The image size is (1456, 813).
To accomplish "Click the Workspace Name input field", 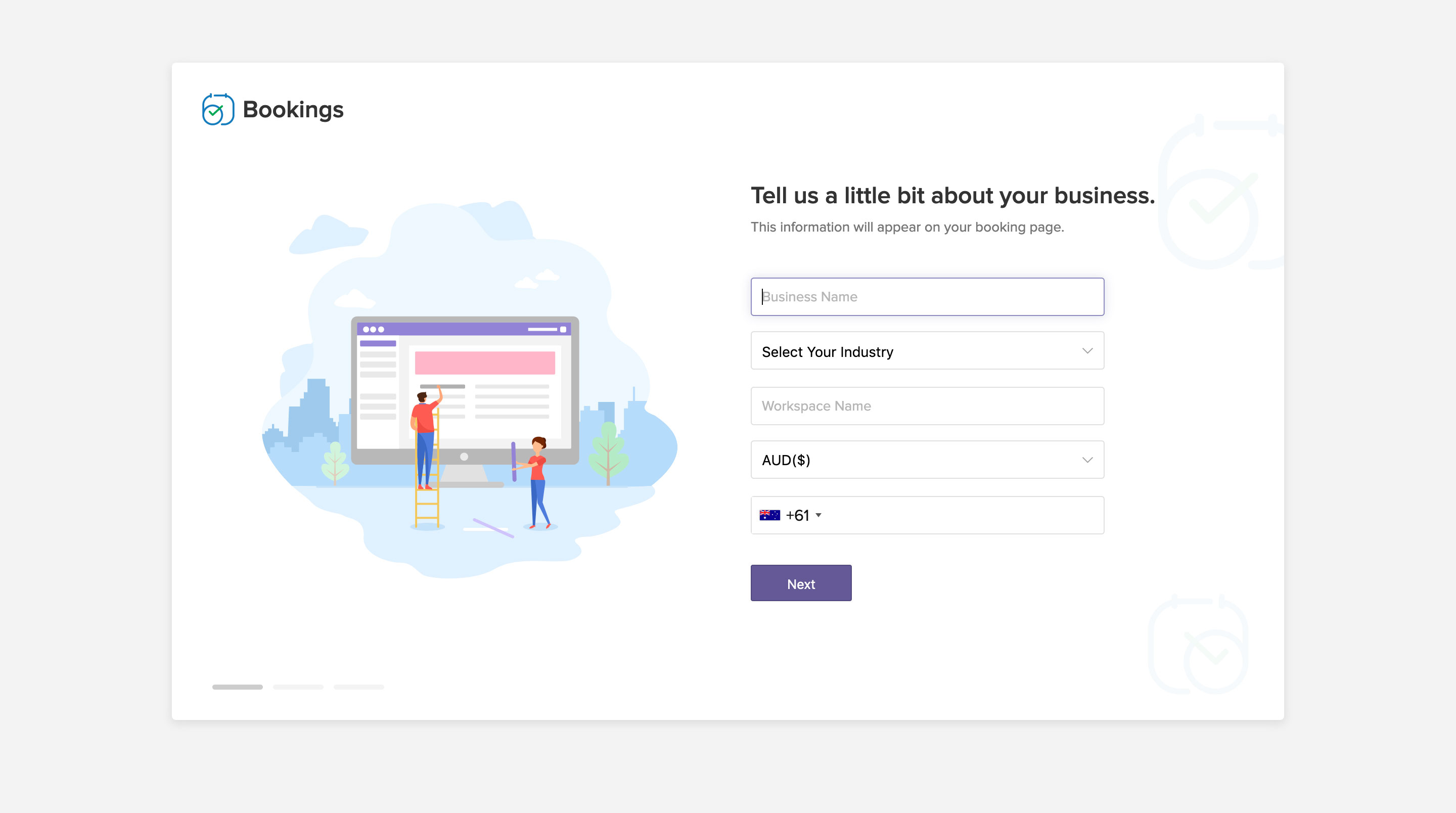I will pos(926,406).
